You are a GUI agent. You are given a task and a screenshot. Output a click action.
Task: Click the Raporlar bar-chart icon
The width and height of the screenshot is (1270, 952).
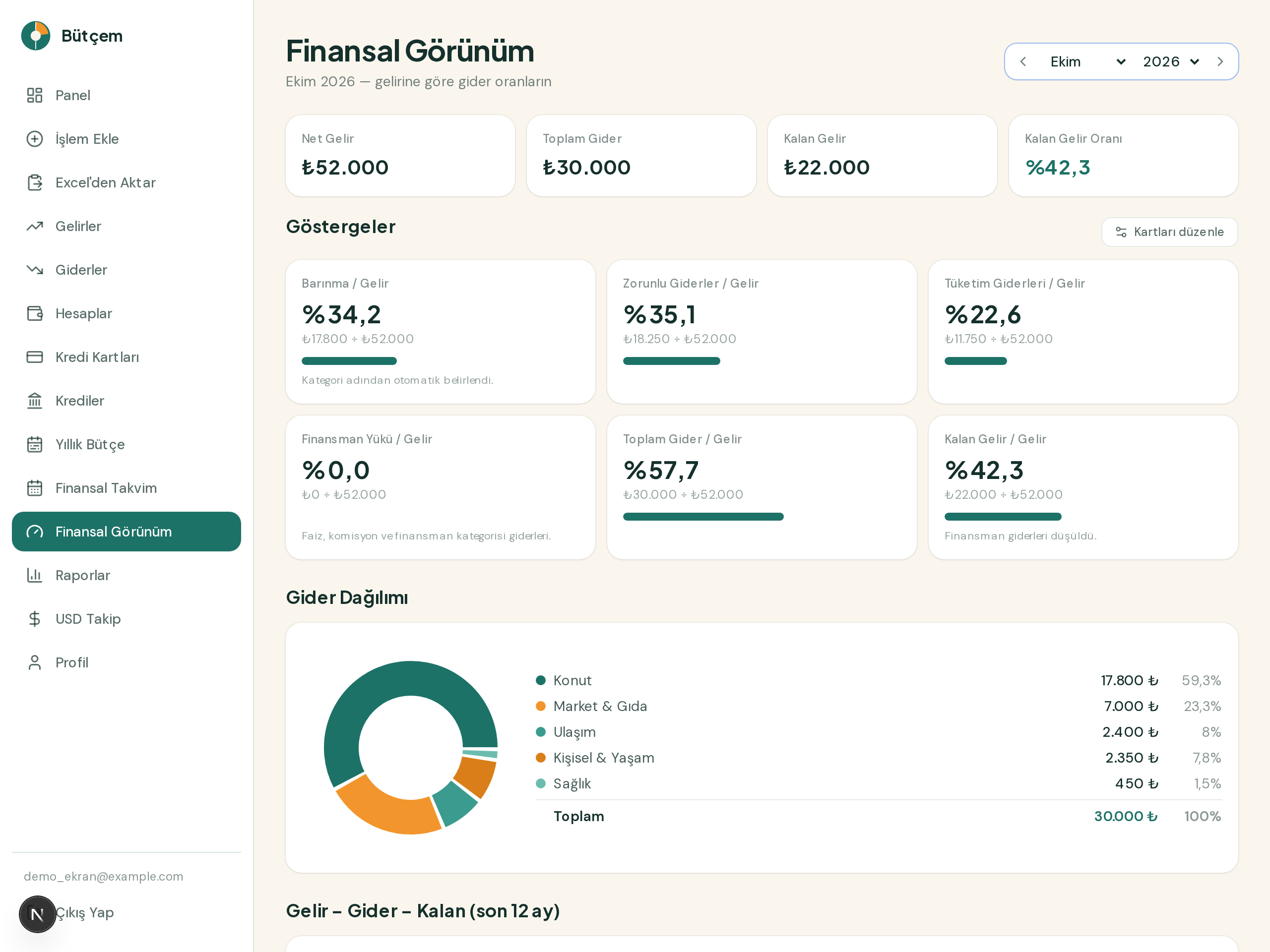[34, 575]
